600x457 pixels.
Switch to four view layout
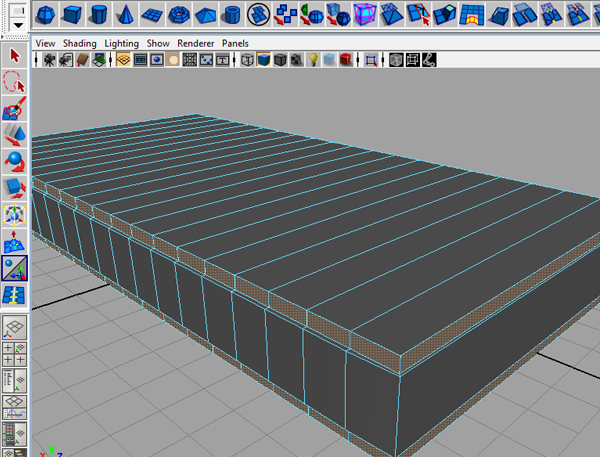[14, 353]
